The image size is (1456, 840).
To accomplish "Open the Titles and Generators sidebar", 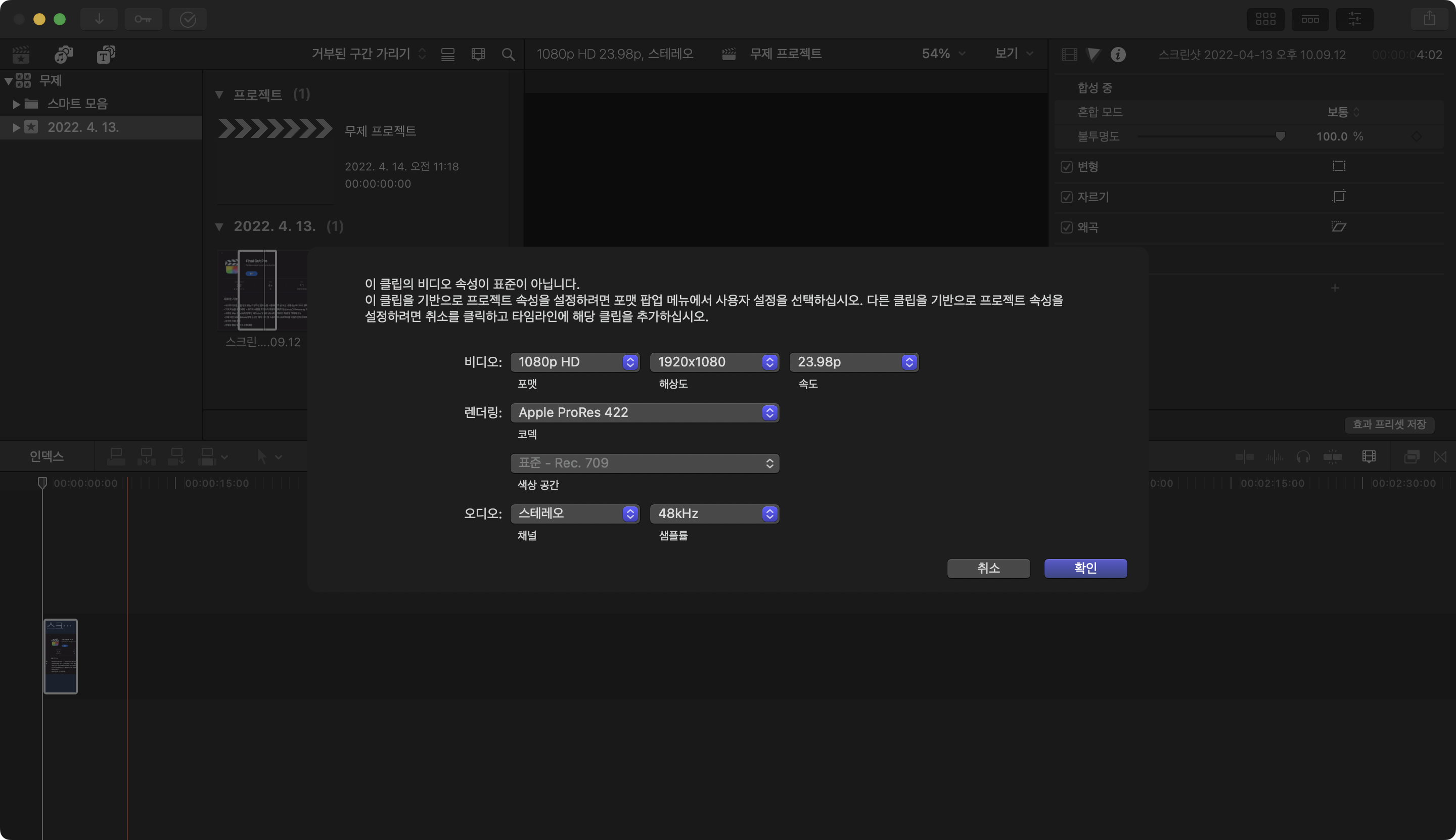I will tap(106, 54).
